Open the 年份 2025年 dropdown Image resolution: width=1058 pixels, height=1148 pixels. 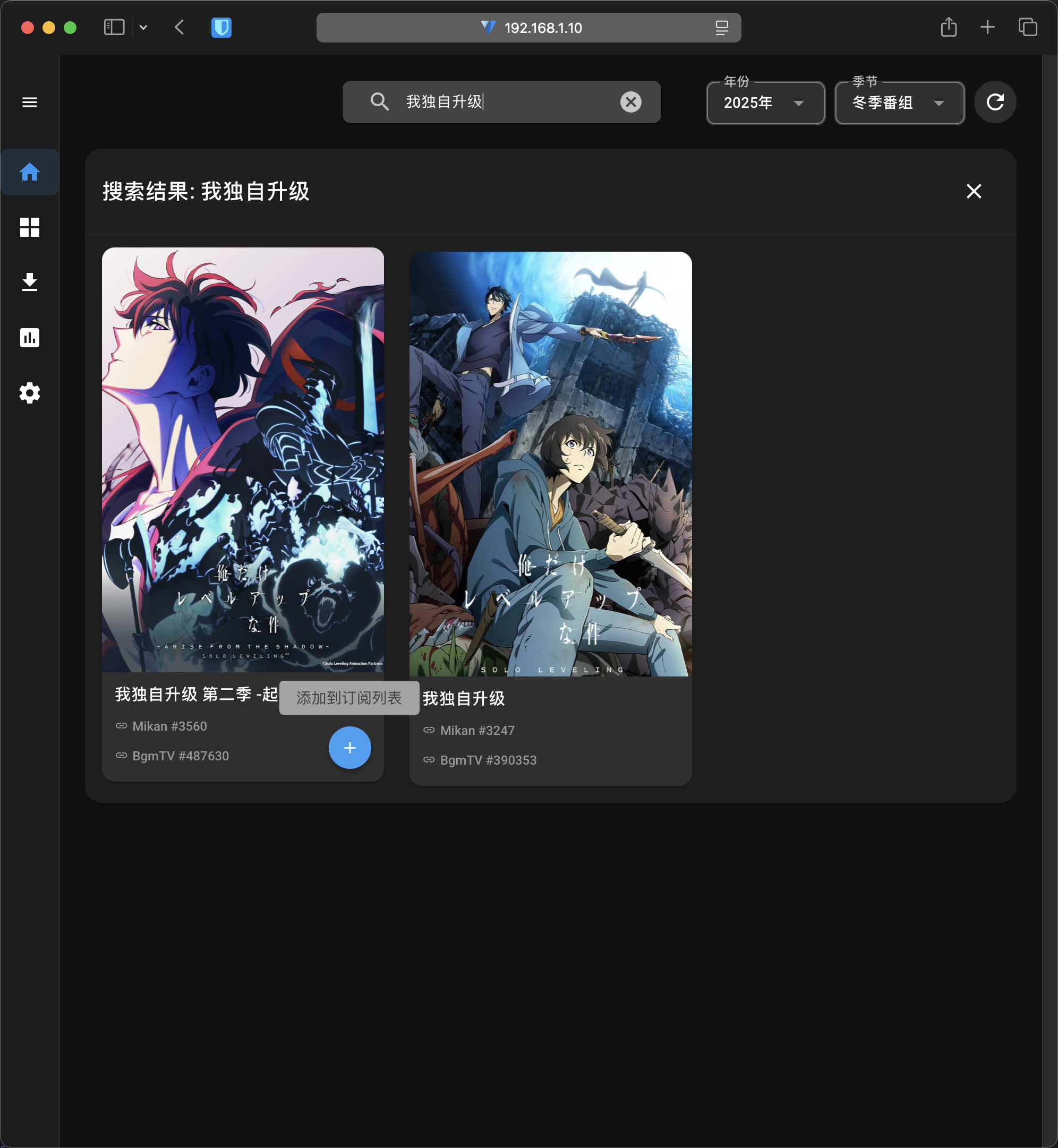tap(765, 103)
